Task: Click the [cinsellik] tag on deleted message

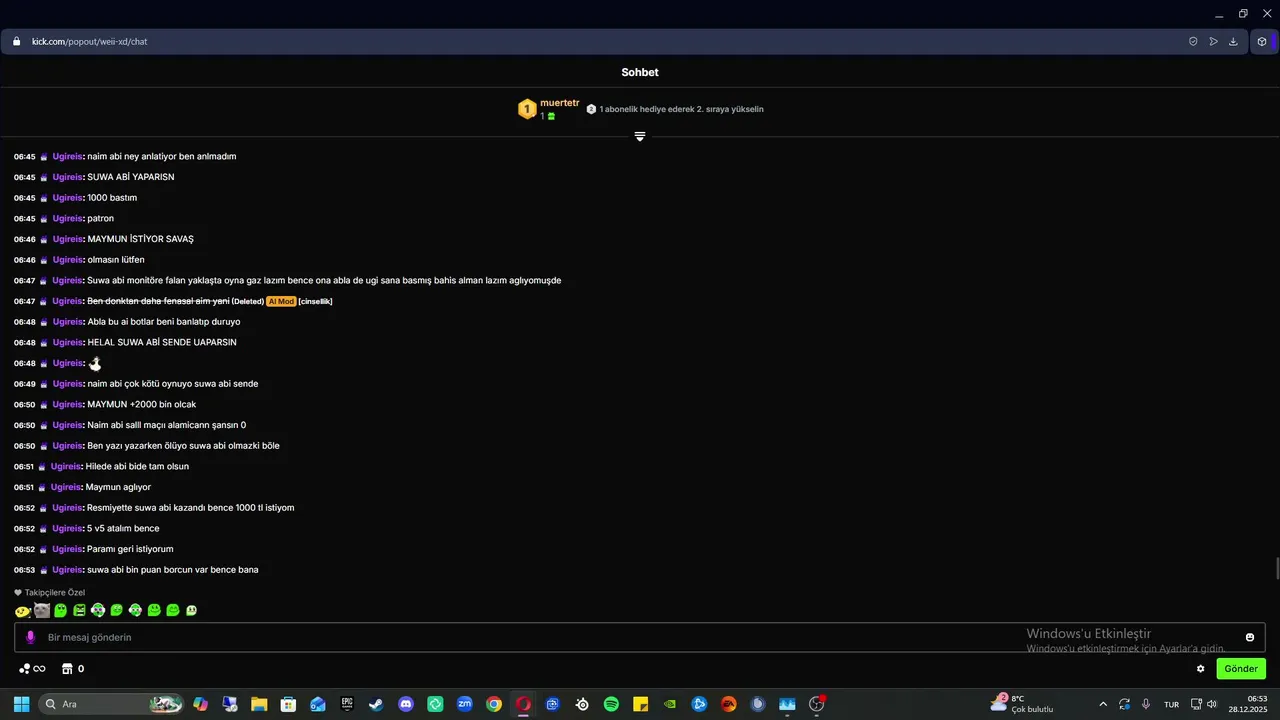Action: click(x=315, y=301)
